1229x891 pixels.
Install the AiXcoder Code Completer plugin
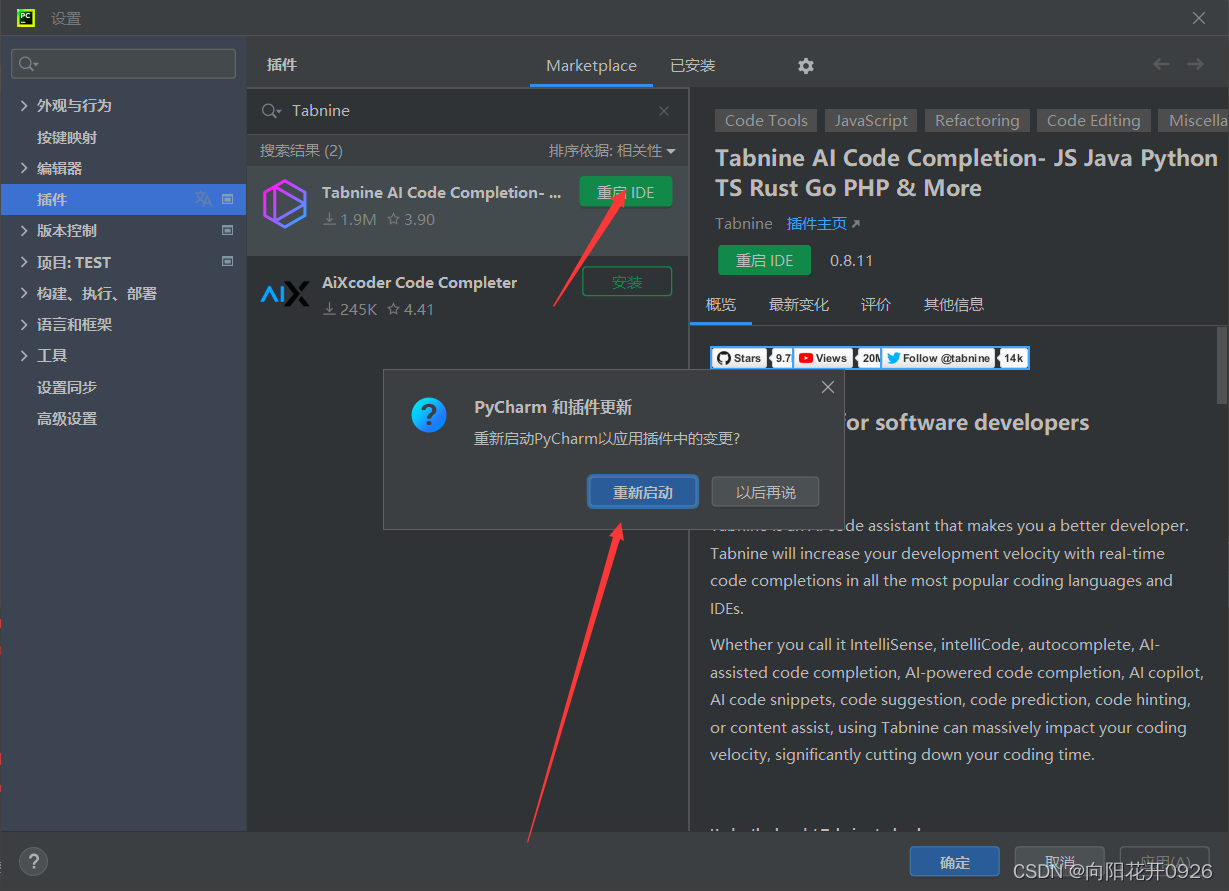627,282
